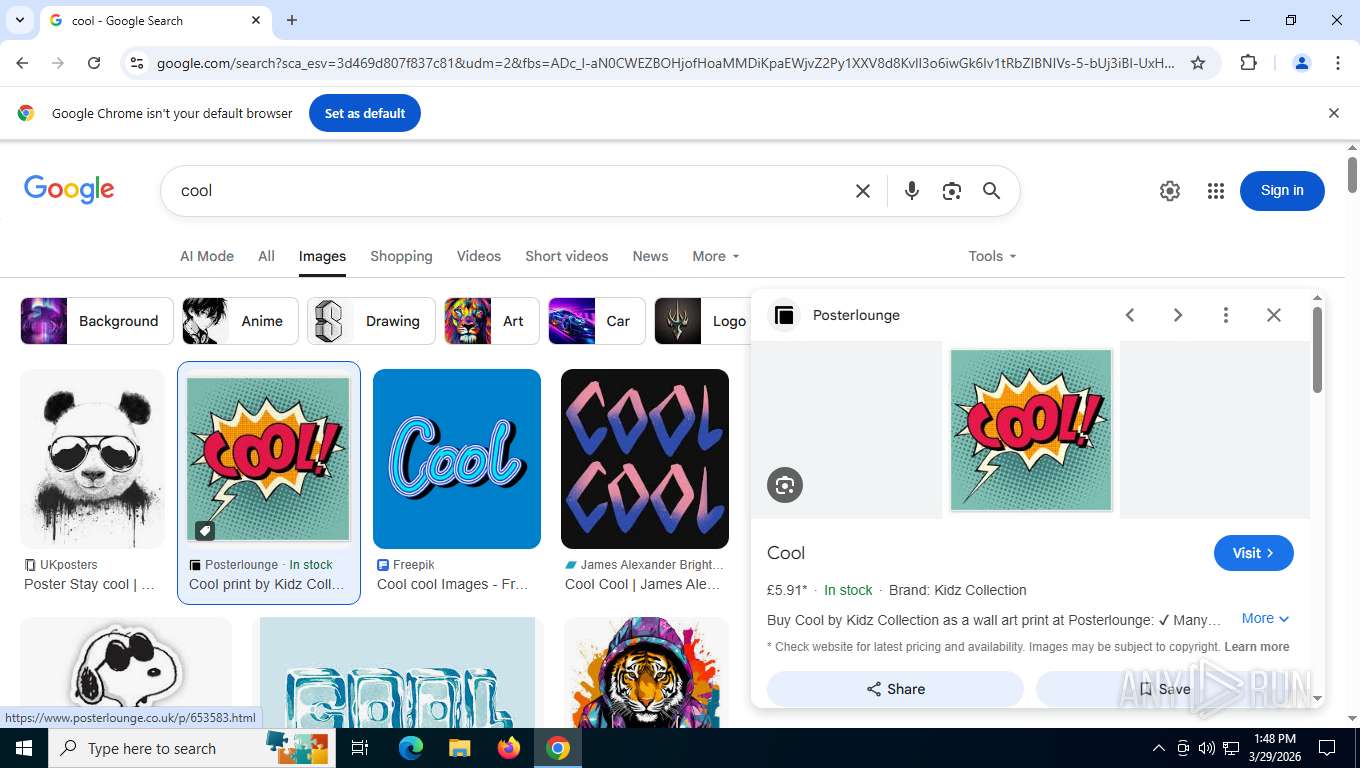
Task: Open the Chrome three-dot menu
Action: pyautogui.click(x=1338, y=63)
